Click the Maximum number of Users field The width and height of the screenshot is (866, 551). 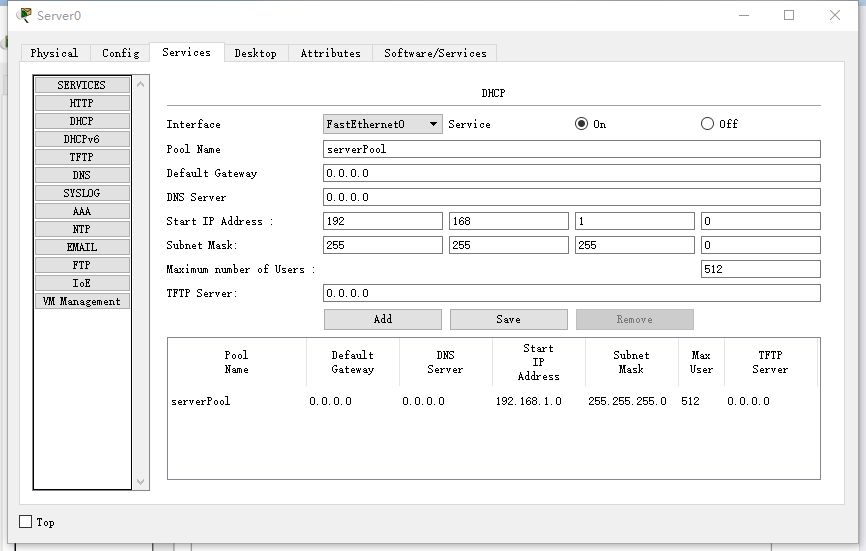759,269
